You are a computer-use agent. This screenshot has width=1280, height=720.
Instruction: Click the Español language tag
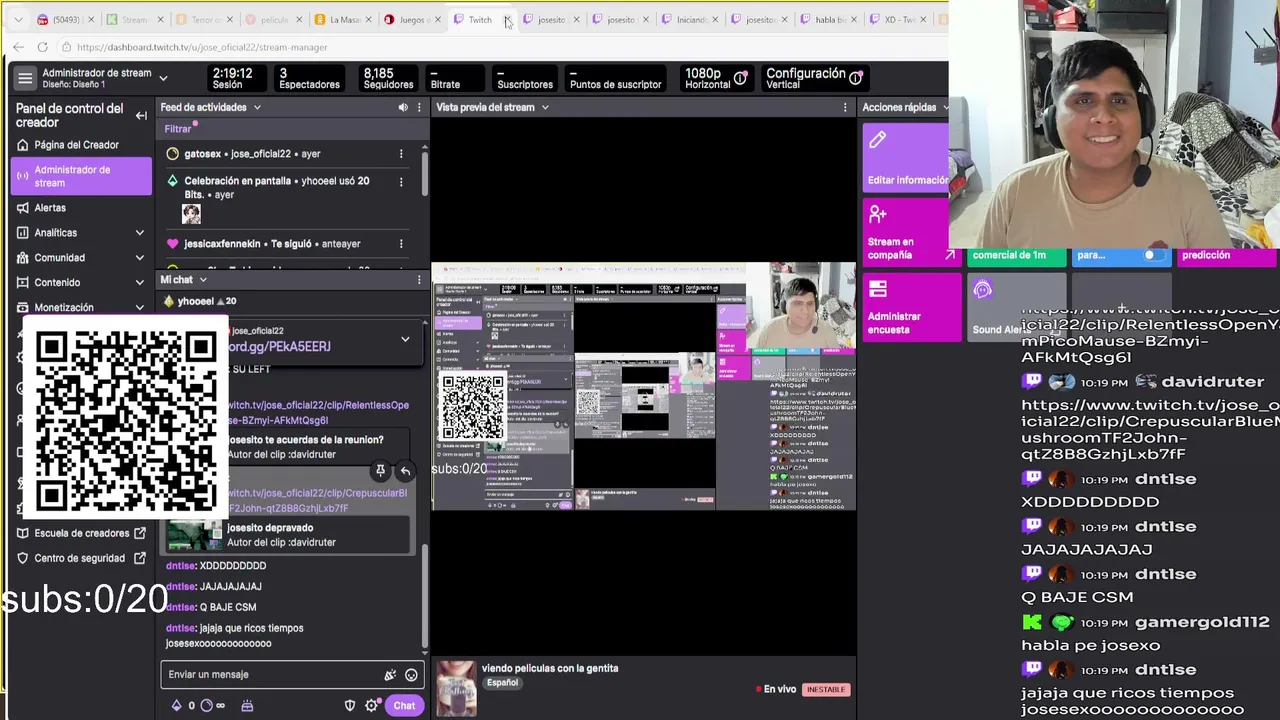pyautogui.click(x=503, y=683)
